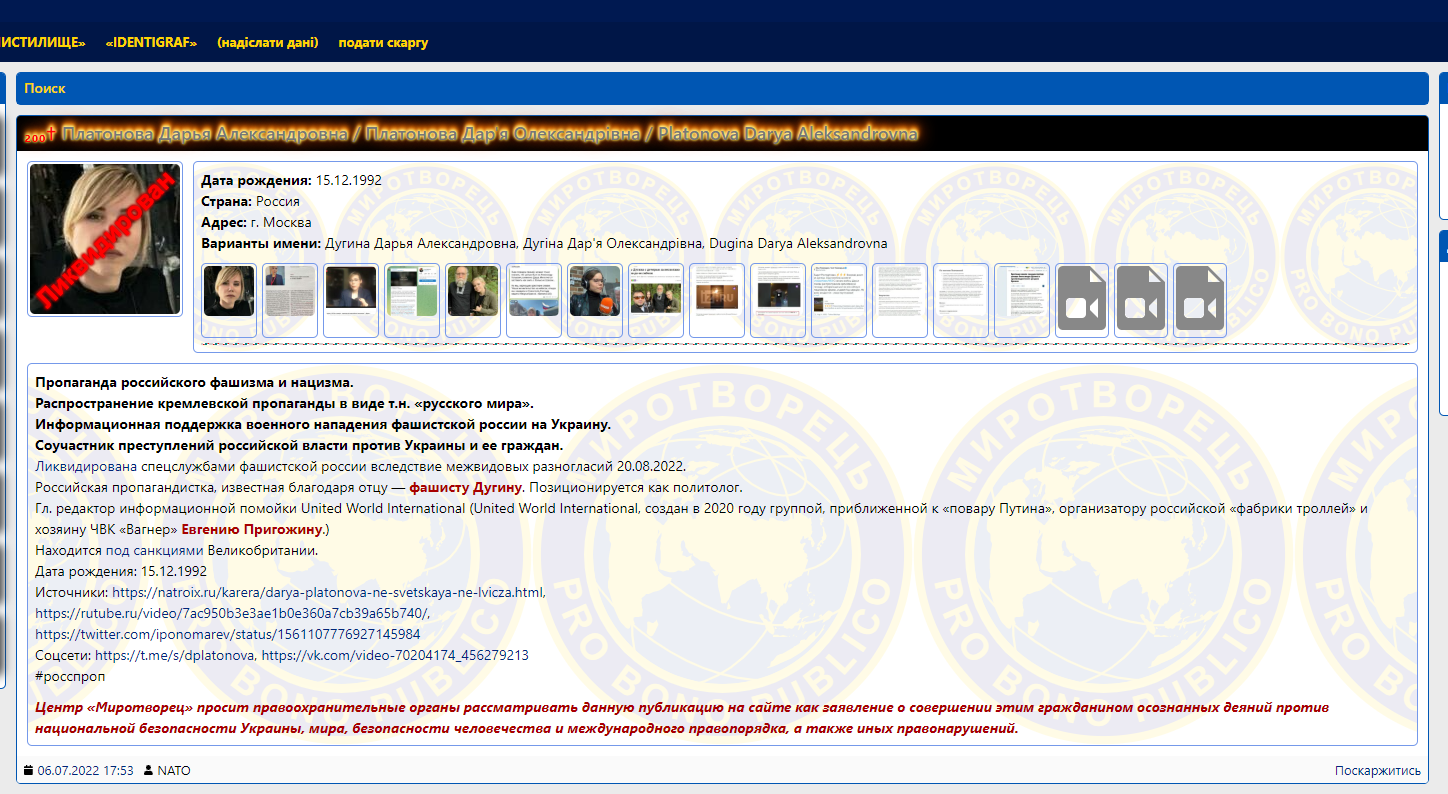Open the large profile photo
The image size is (1448, 794).
pos(105,239)
